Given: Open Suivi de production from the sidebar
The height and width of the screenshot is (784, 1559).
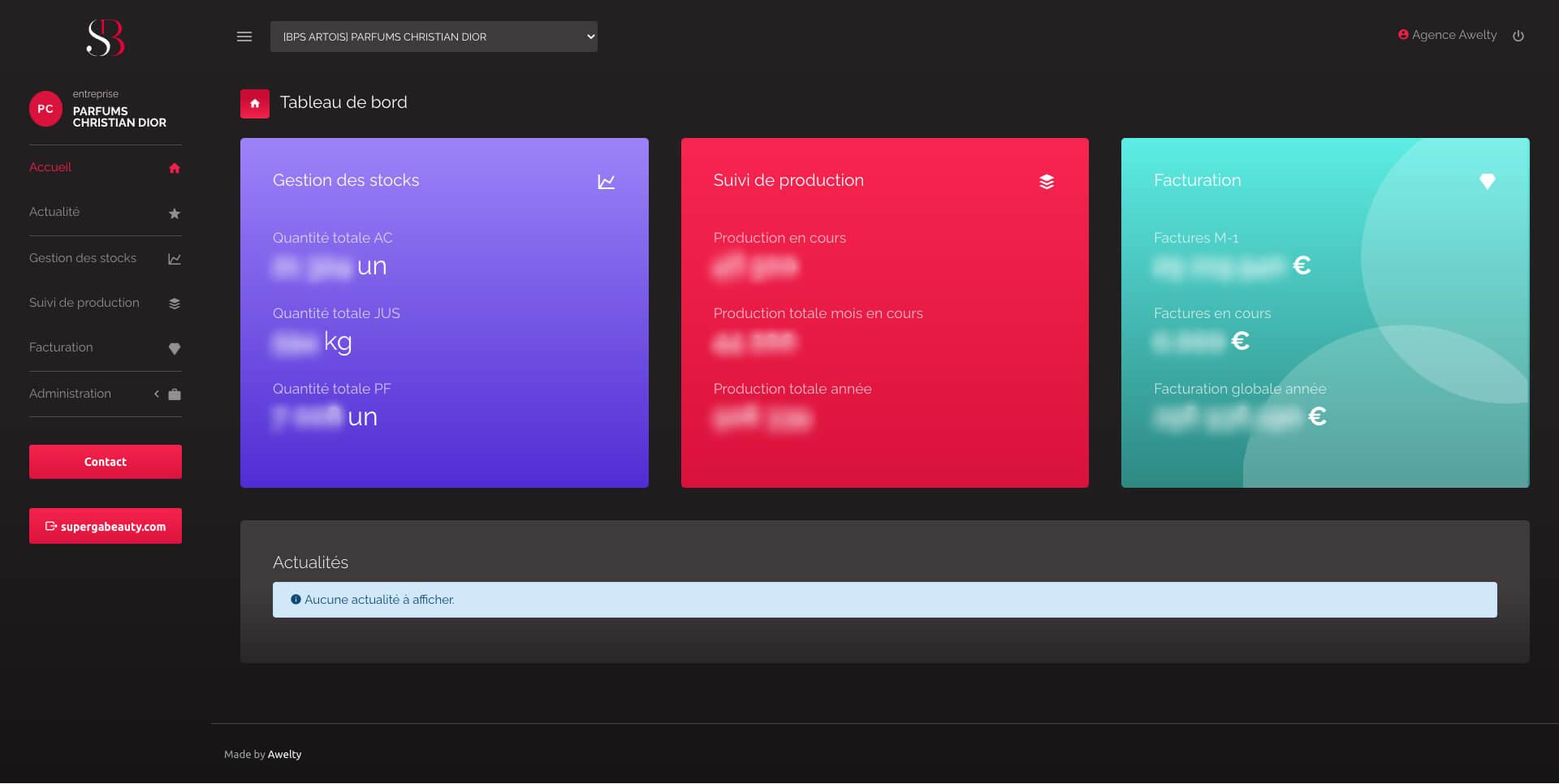Looking at the screenshot, I should [x=84, y=303].
